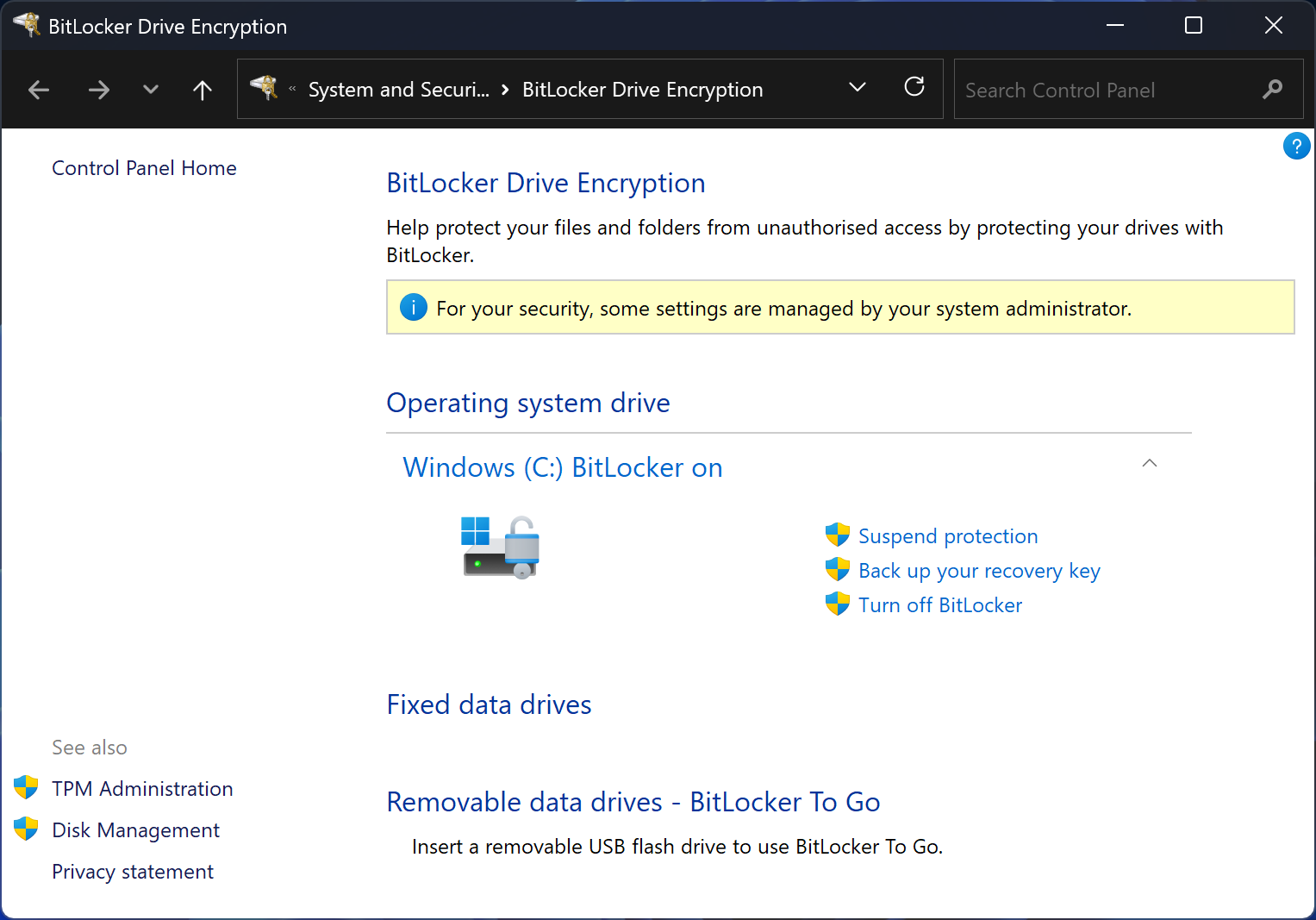Open Disk Management link
The height and width of the screenshot is (920, 1316).
[x=135, y=830]
